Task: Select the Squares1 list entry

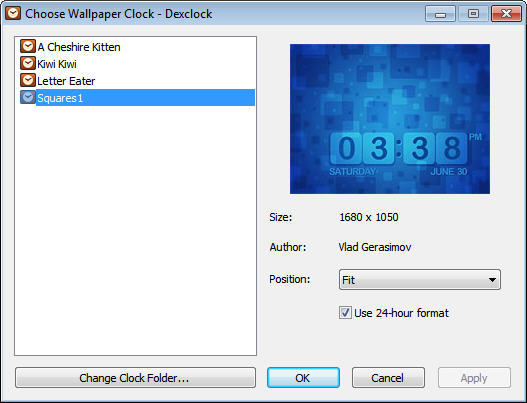Action: click(145, 97)
